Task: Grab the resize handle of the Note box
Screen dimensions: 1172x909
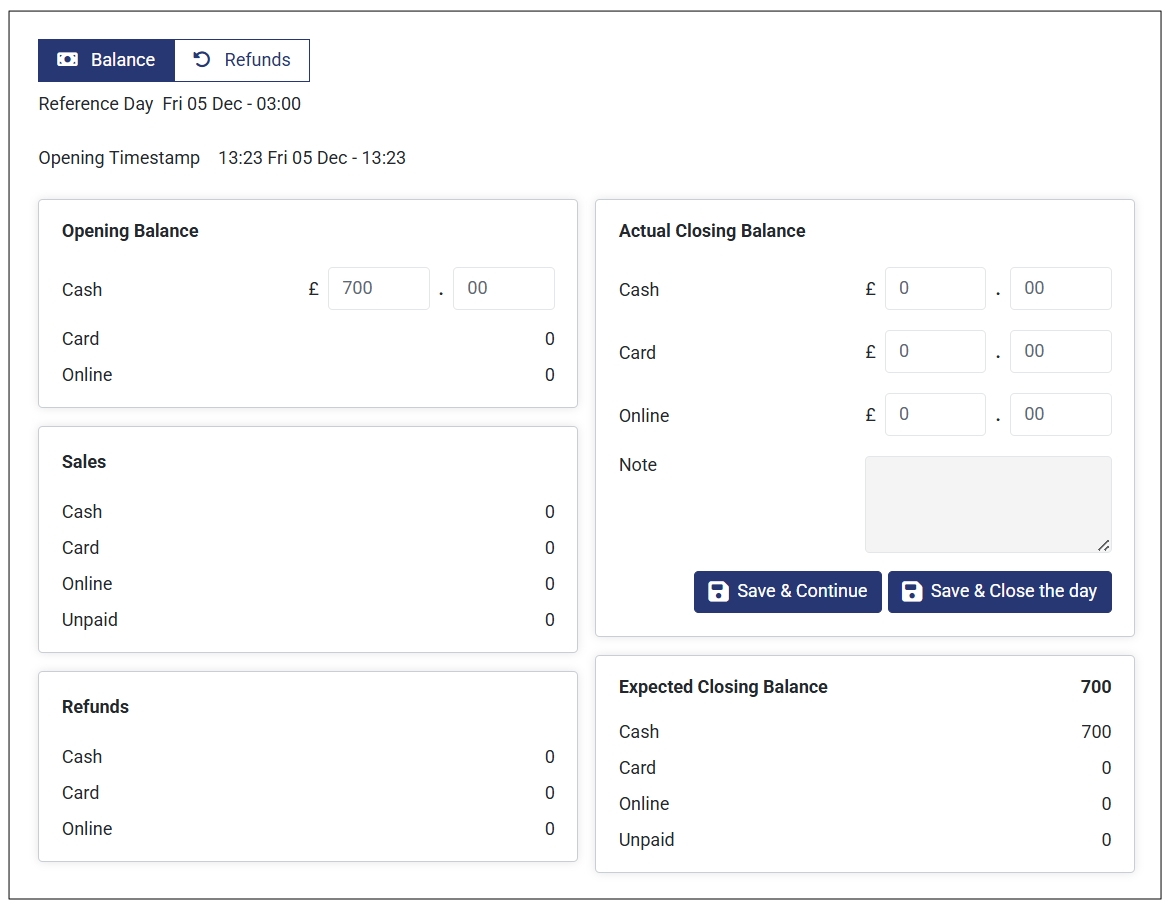Action: 1103,545
